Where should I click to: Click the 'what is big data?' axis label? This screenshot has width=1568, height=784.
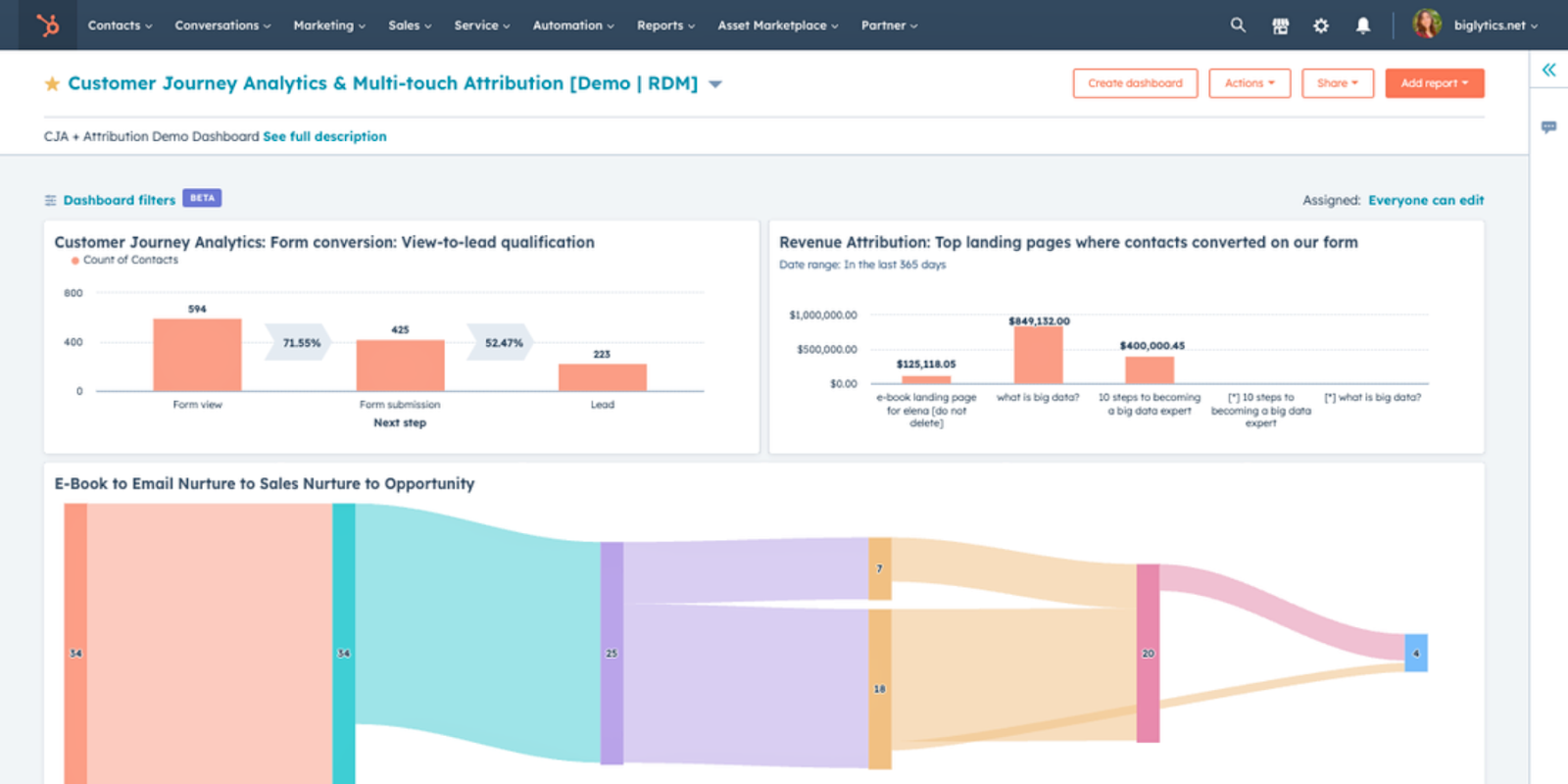pyautogui.click(x=1038, y=398)
